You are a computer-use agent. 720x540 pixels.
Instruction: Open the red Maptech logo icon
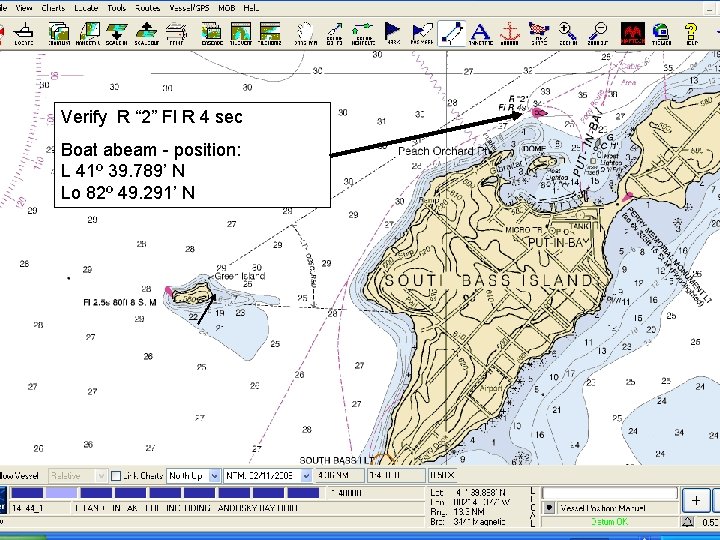point(632,34)
